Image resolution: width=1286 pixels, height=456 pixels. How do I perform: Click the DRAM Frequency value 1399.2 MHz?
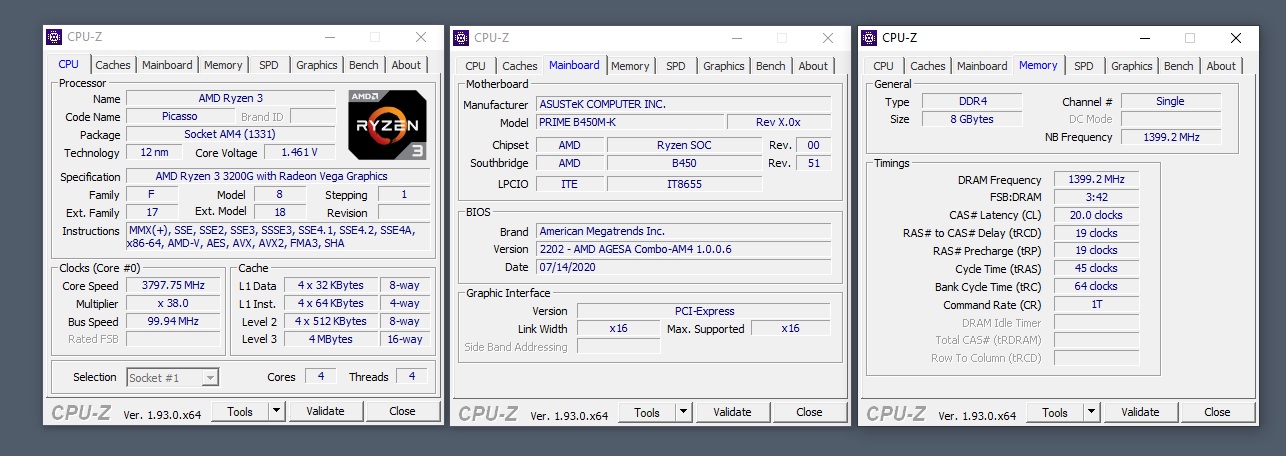pyautogui.click(x=1096, y=180)
